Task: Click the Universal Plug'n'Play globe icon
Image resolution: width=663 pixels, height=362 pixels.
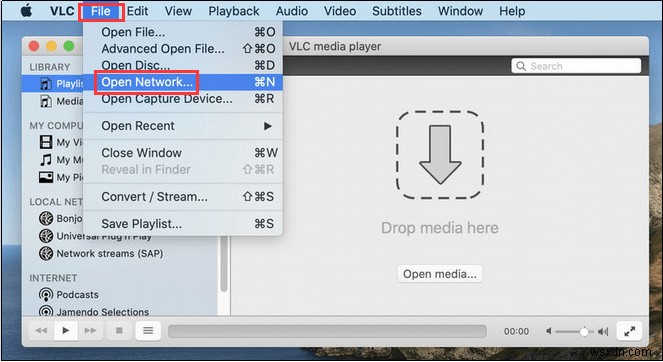Action: click(x=46, y=236)
